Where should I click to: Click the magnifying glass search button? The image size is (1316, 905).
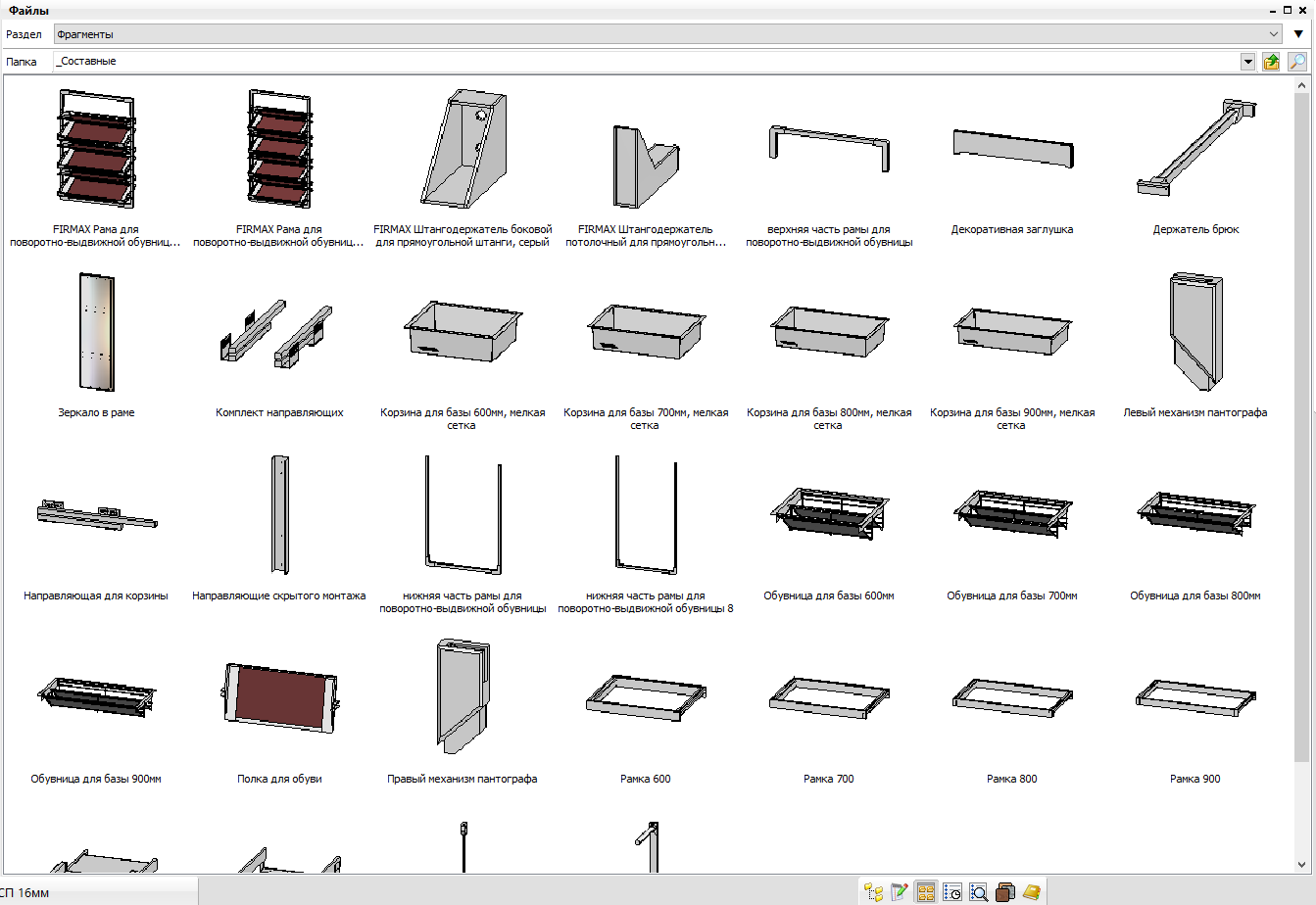click(x=1296, y=62)
